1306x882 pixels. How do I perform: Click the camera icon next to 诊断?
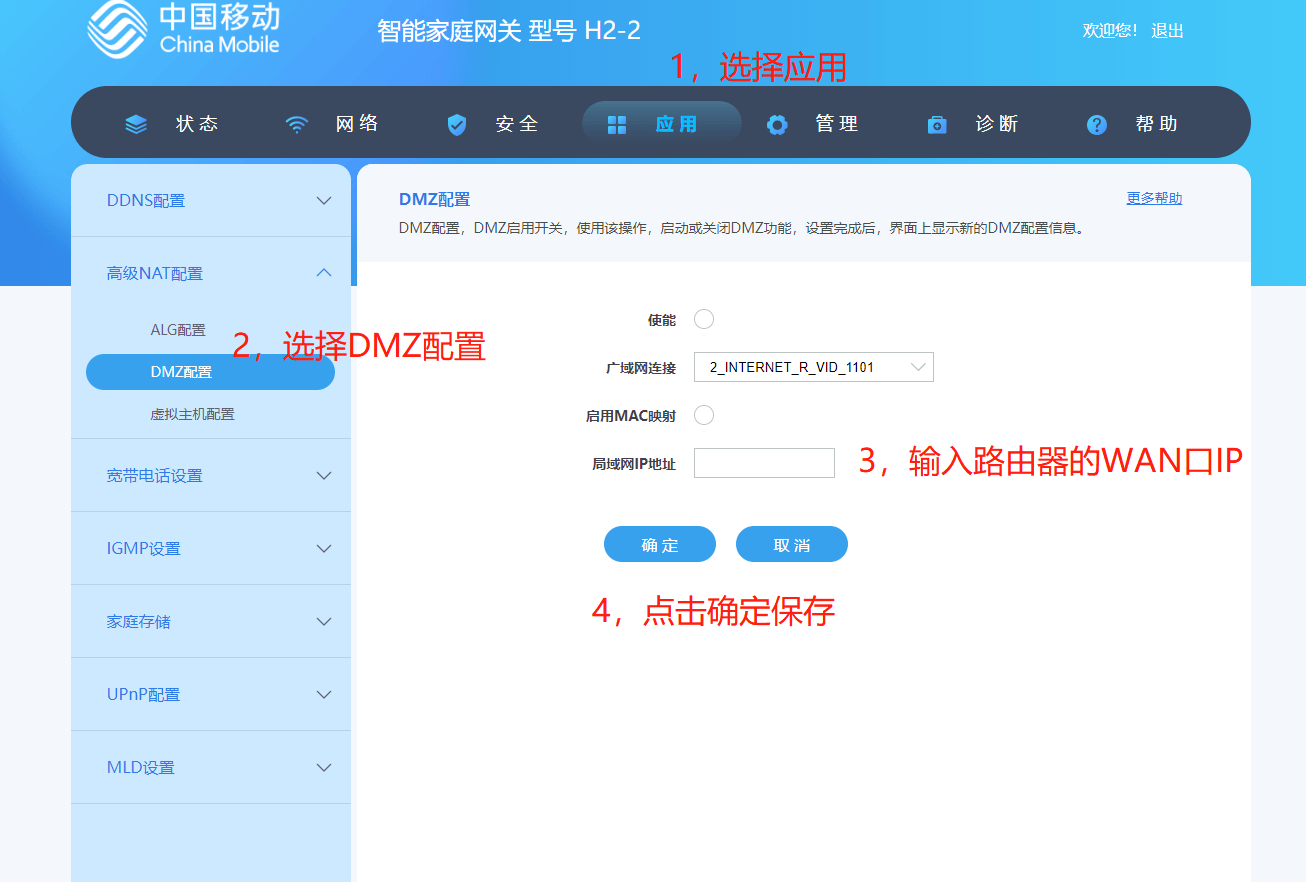point(936,124)
